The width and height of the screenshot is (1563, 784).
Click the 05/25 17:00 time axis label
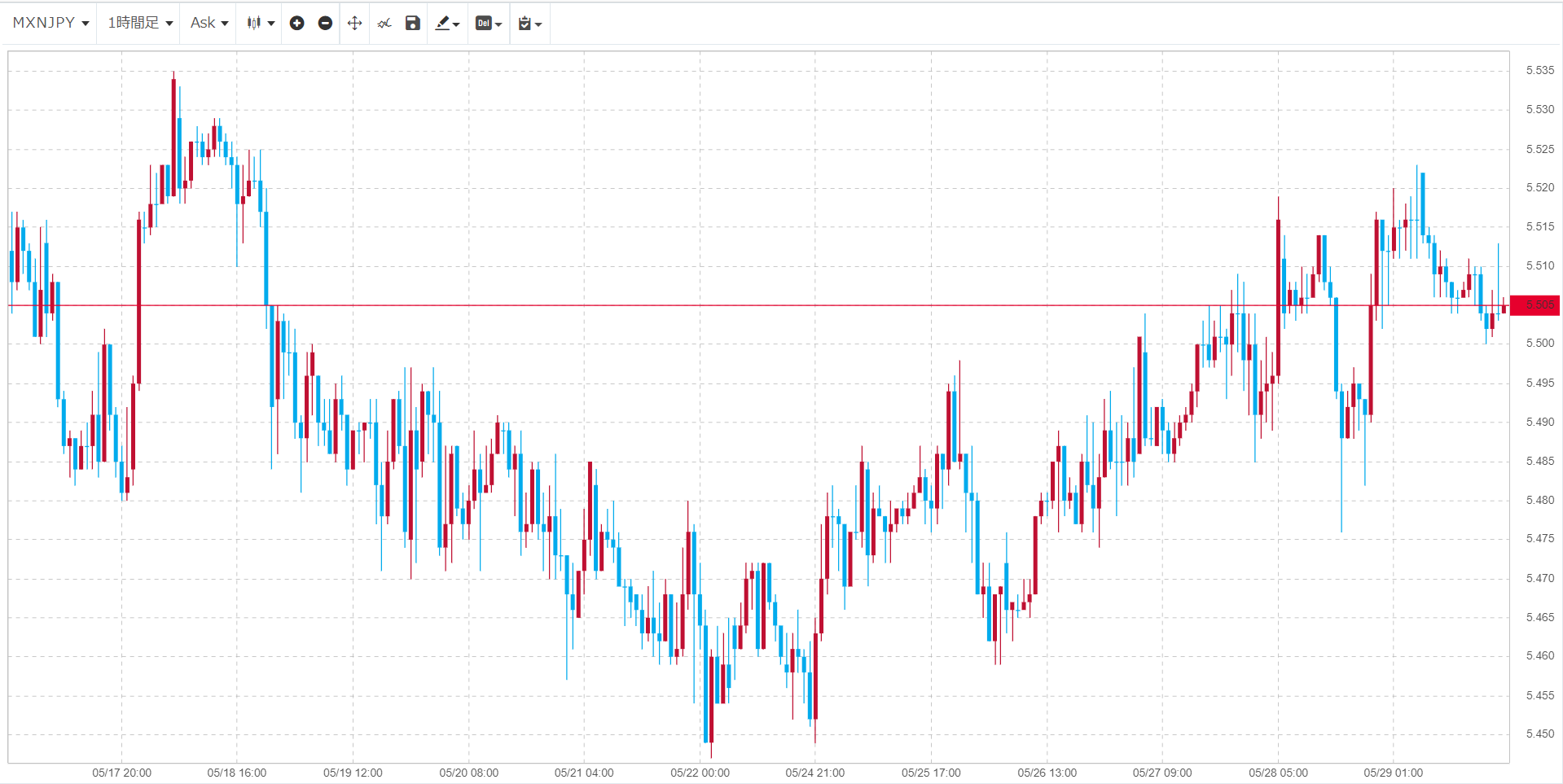click(x=931, y=773)
